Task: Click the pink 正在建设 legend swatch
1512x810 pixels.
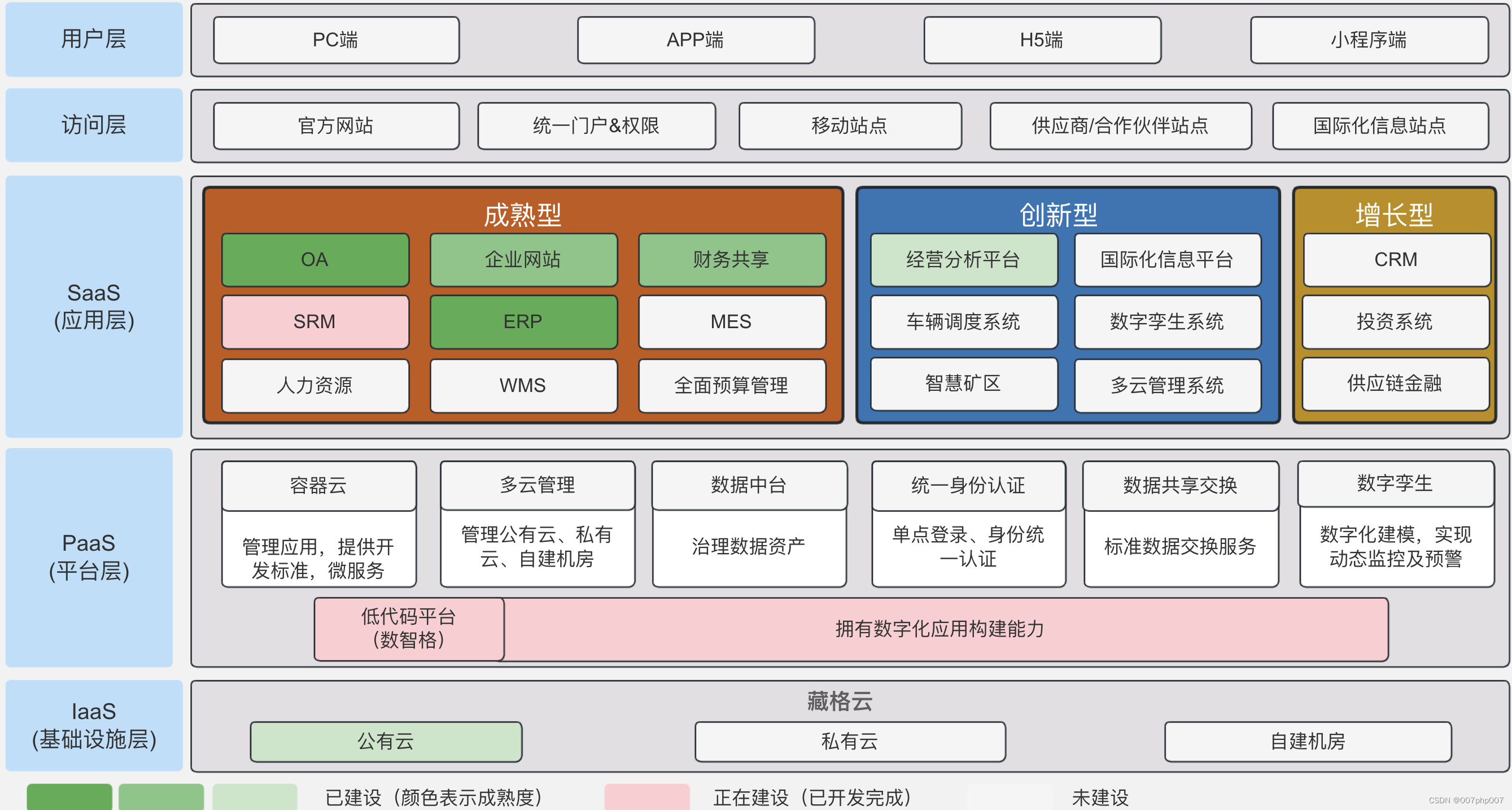Action: pos(648,796)
